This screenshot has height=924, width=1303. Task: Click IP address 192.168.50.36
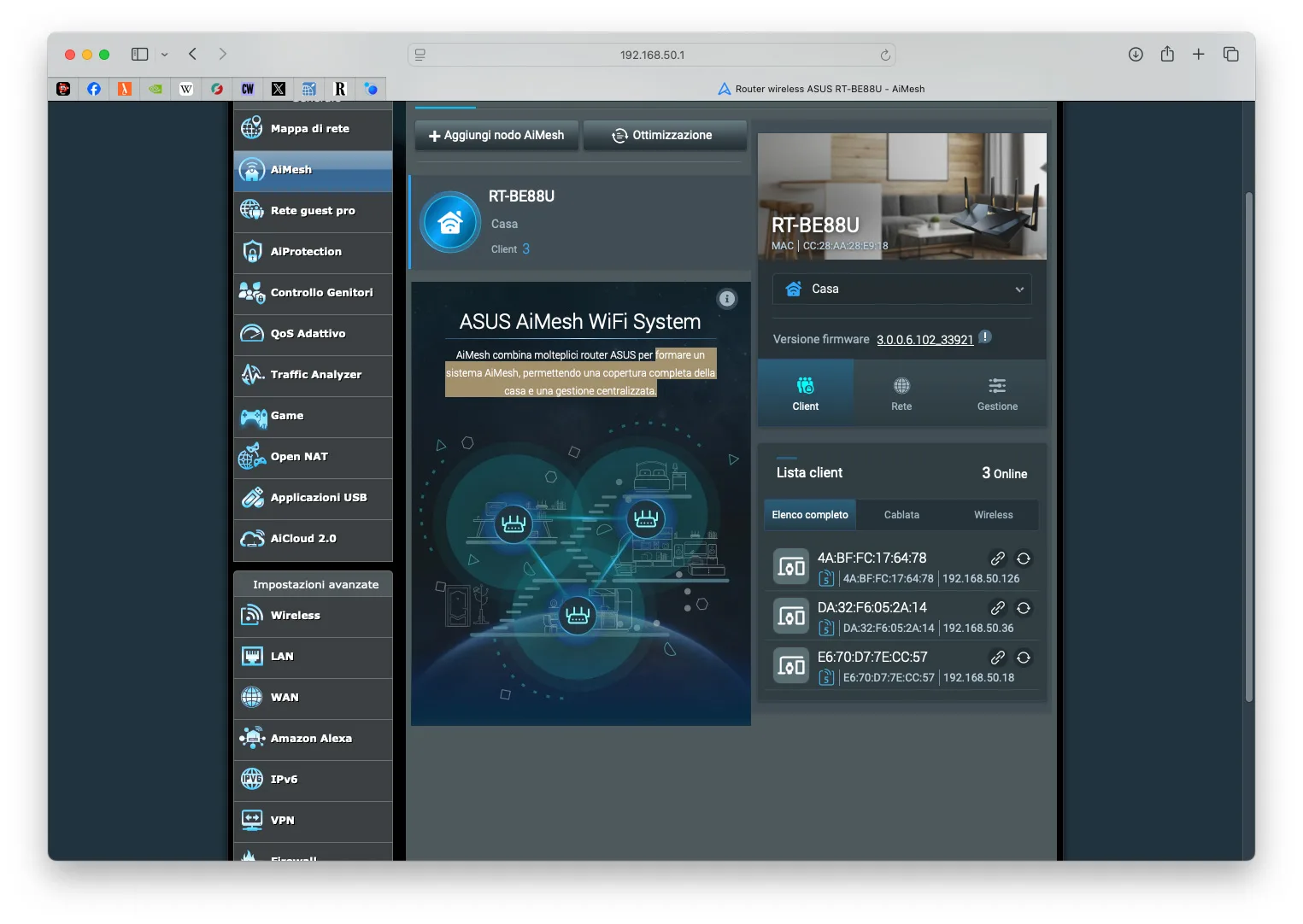(978, 629)
